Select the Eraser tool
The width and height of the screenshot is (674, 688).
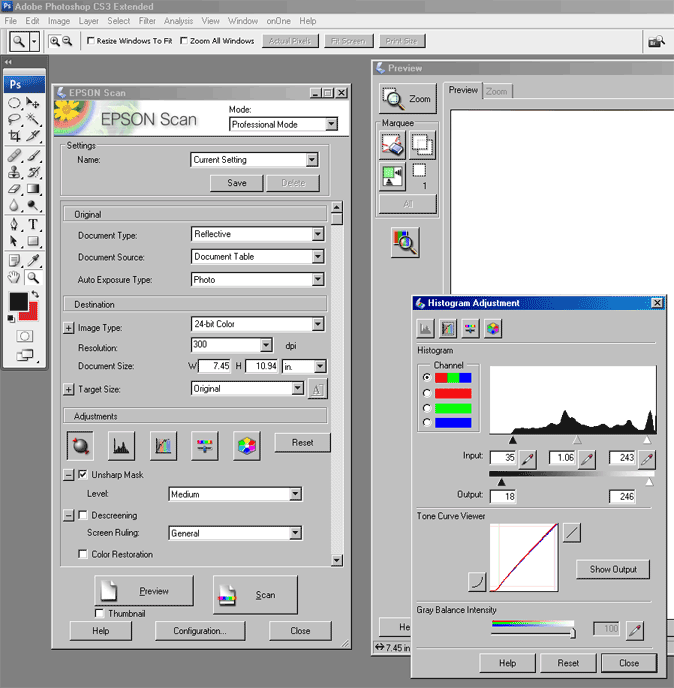coord(14,189)
